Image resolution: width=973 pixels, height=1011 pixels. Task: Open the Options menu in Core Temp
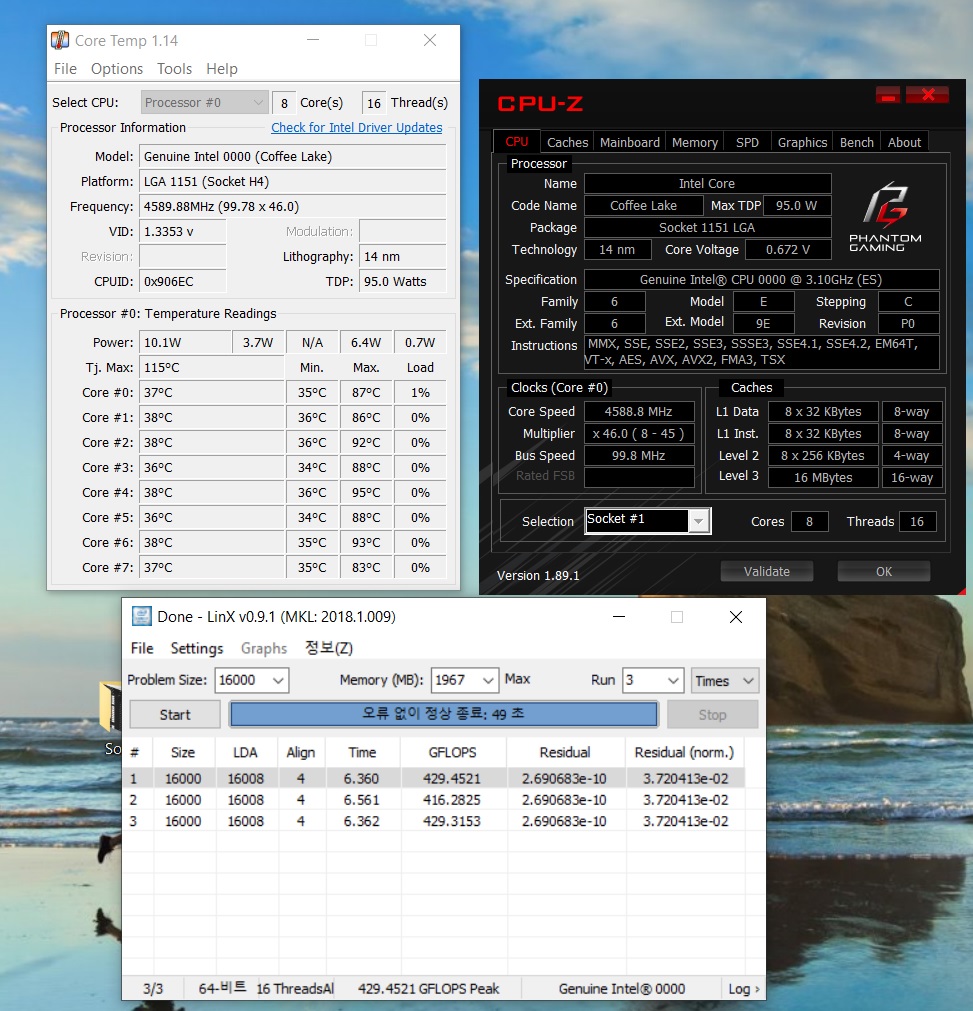coord(117,68)
